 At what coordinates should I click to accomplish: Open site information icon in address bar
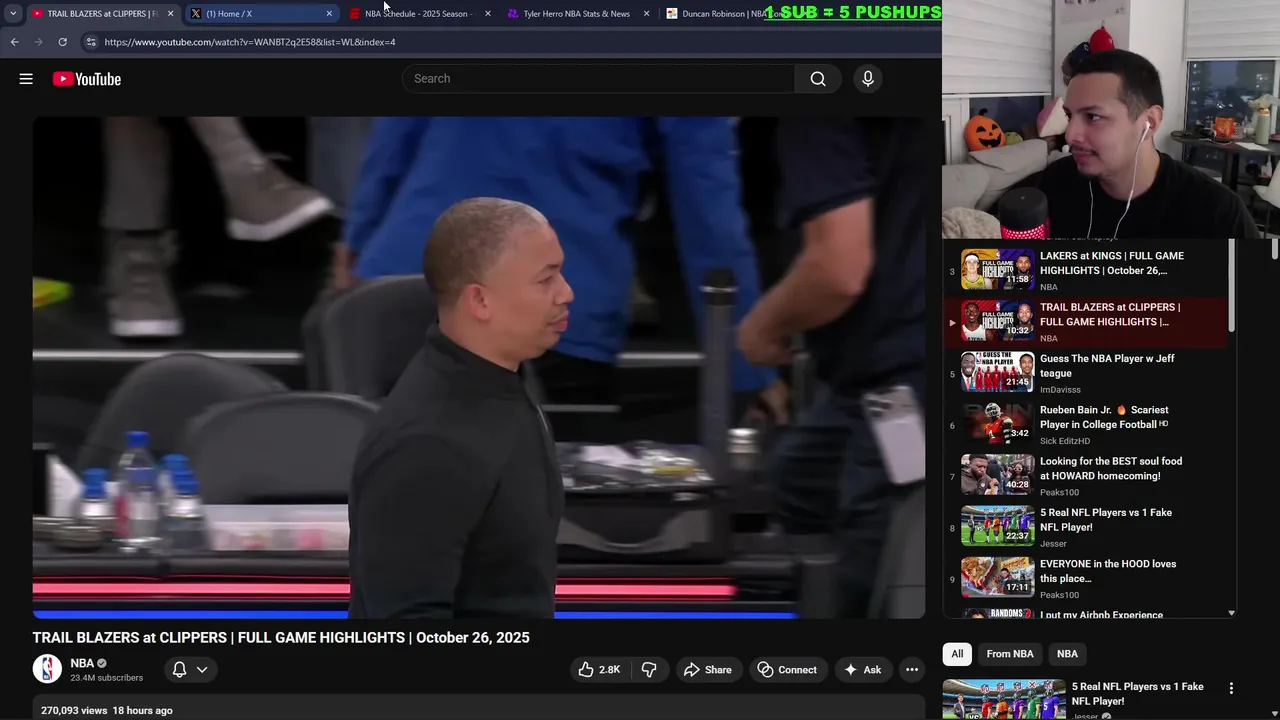(x=91, y=42)
